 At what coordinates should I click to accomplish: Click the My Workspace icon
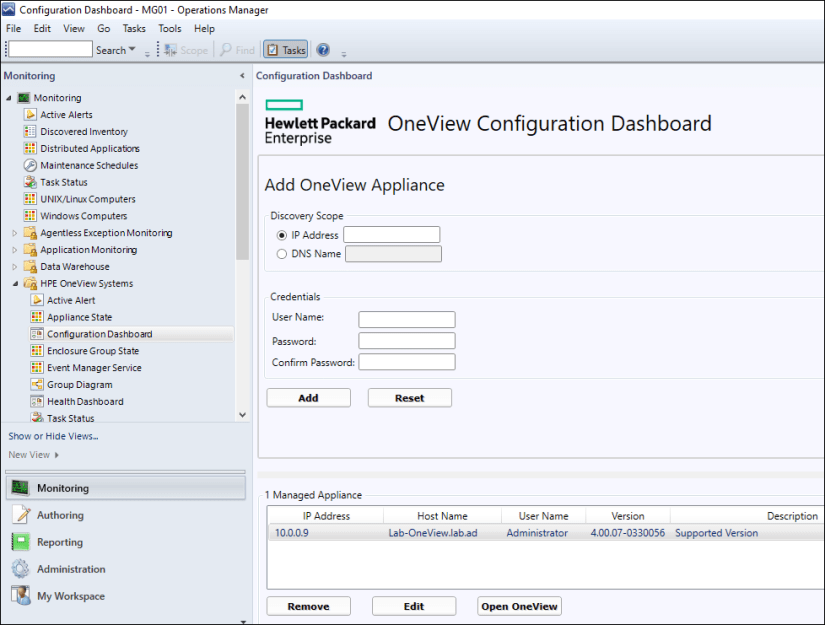21,596
